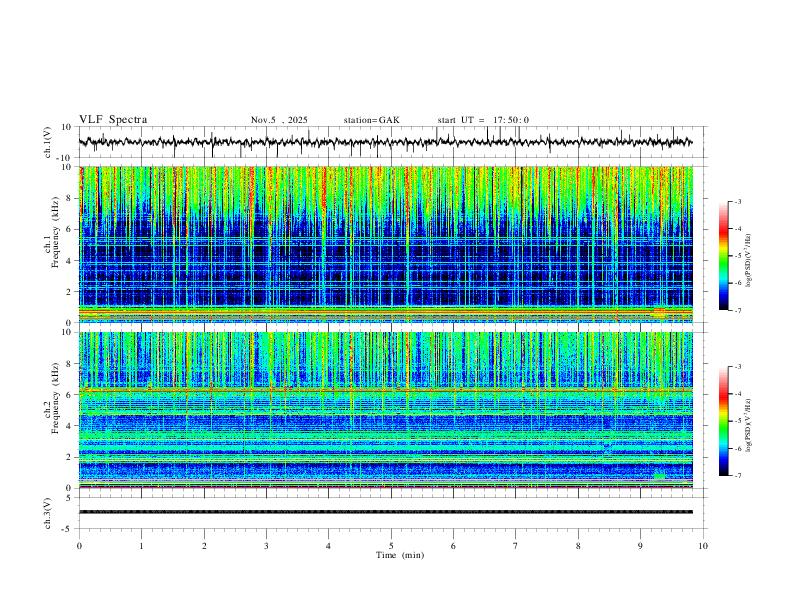
Task: Click the "VLF Spectra" plot title
Action: pos(113,120)
